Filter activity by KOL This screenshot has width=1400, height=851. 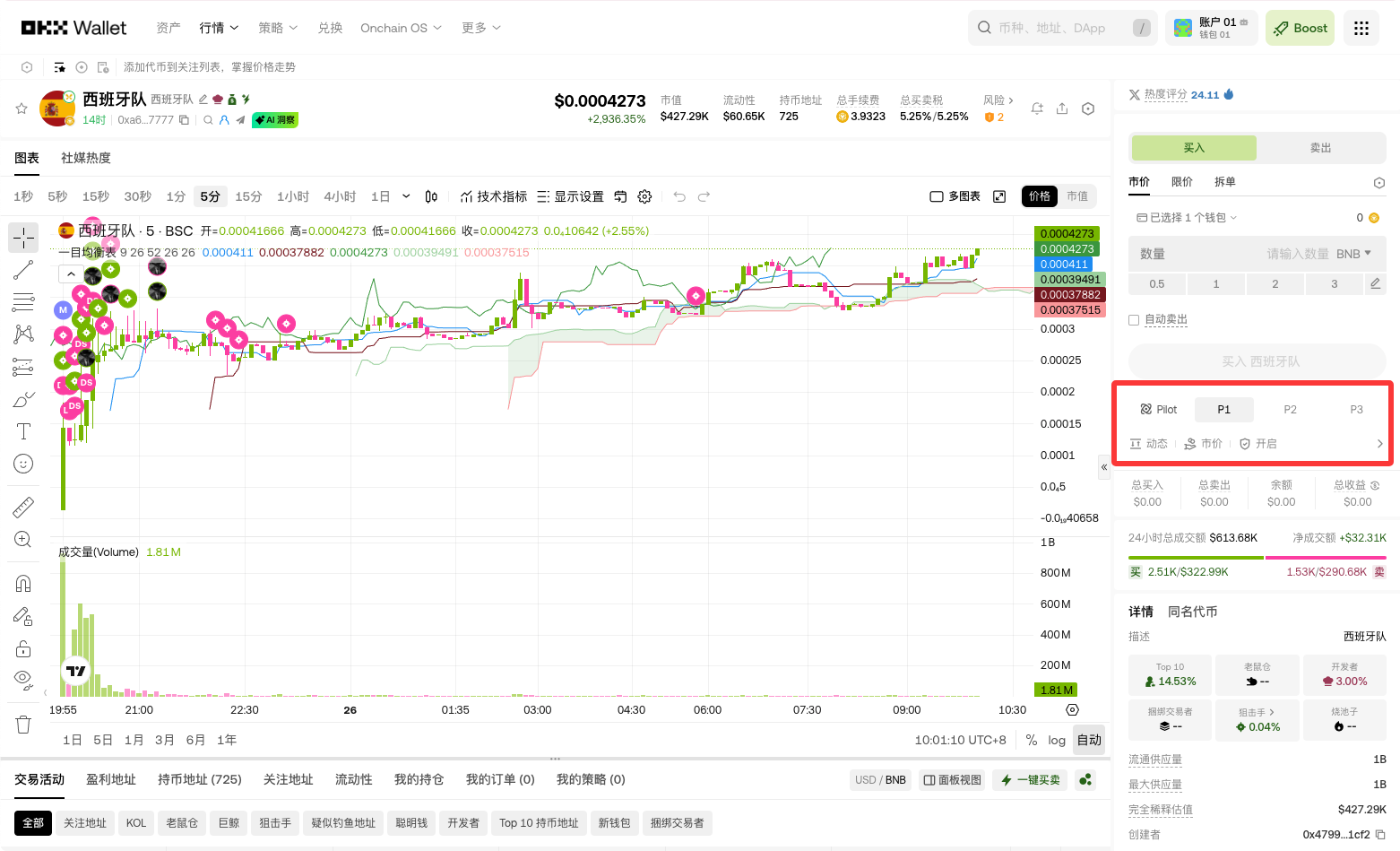click(136, 823)
